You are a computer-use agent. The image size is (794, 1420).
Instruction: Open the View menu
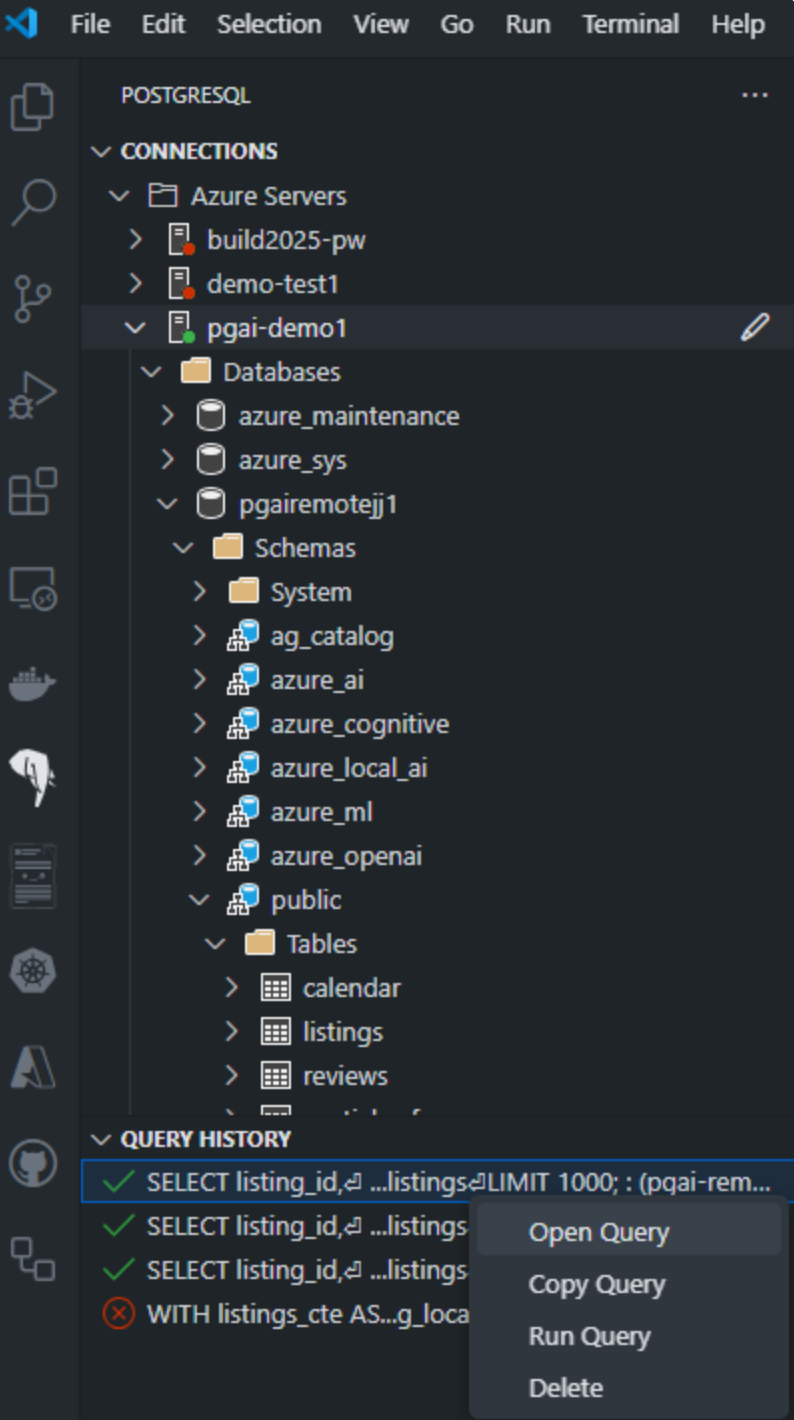tap(381, 24)
